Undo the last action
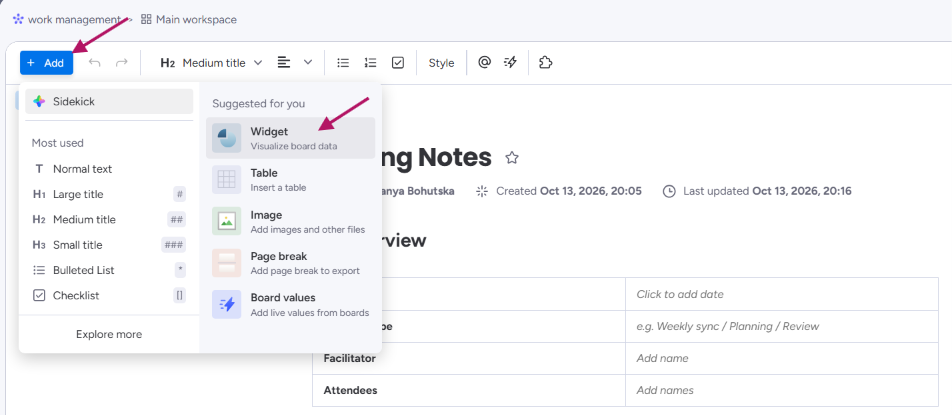Viewport: 952px width, 415px height. pyautogui.click(x=94, y=63)
